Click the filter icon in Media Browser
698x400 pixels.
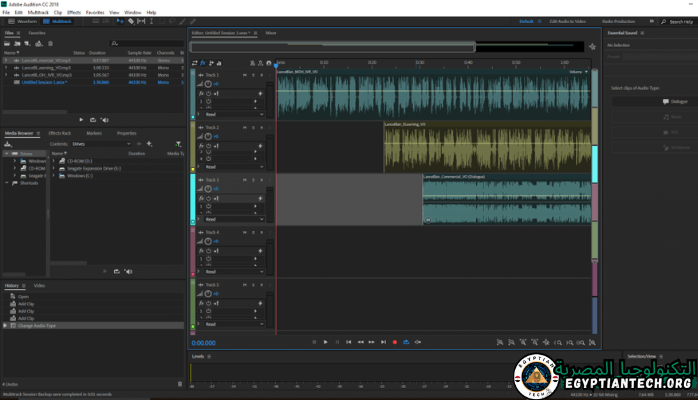(179, 144)
